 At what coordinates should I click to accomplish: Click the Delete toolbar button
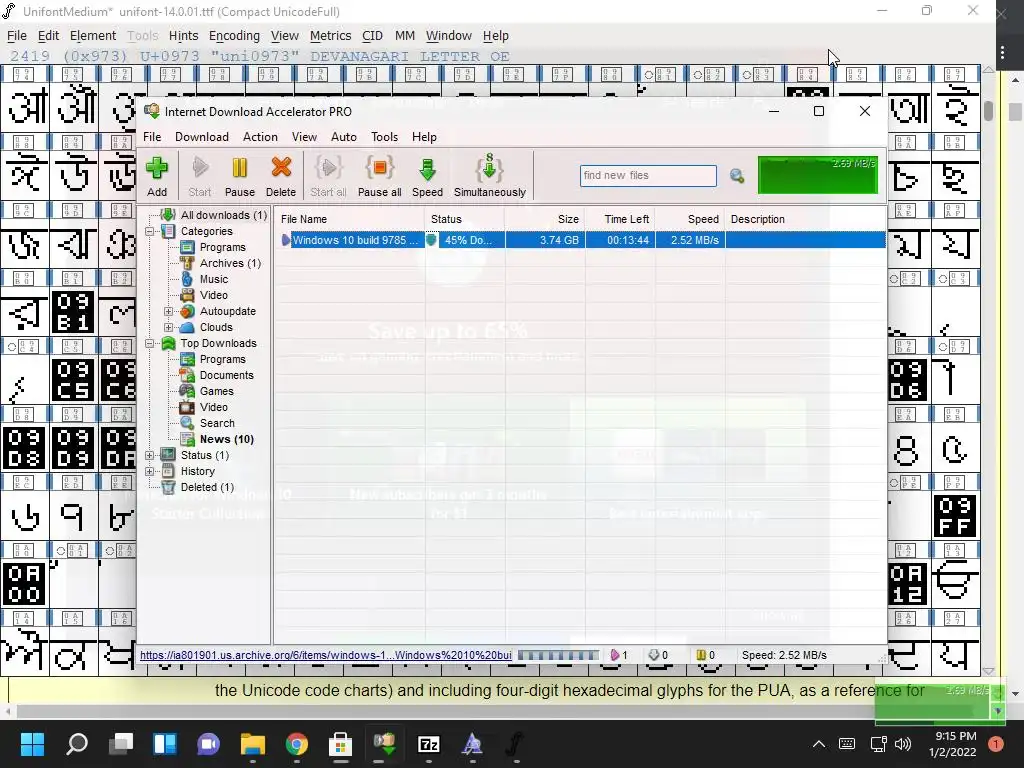(281, 176)
